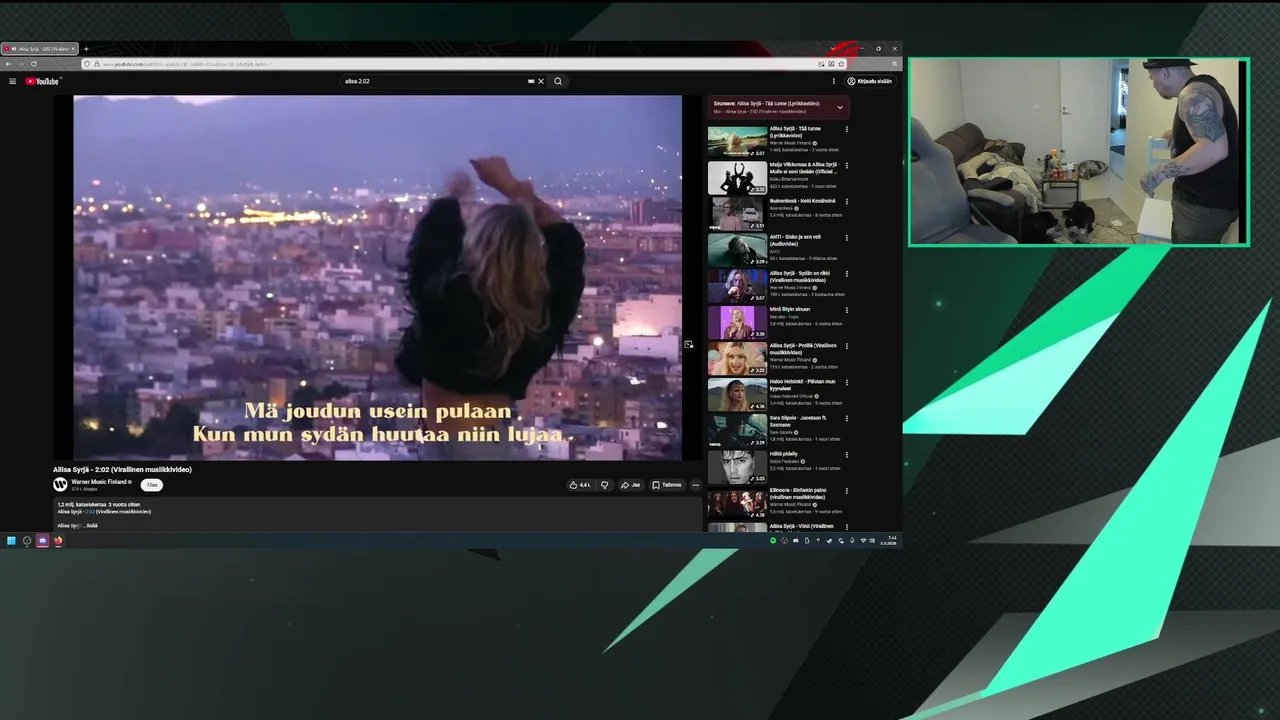Open the taskbar clock

(890, 541)
